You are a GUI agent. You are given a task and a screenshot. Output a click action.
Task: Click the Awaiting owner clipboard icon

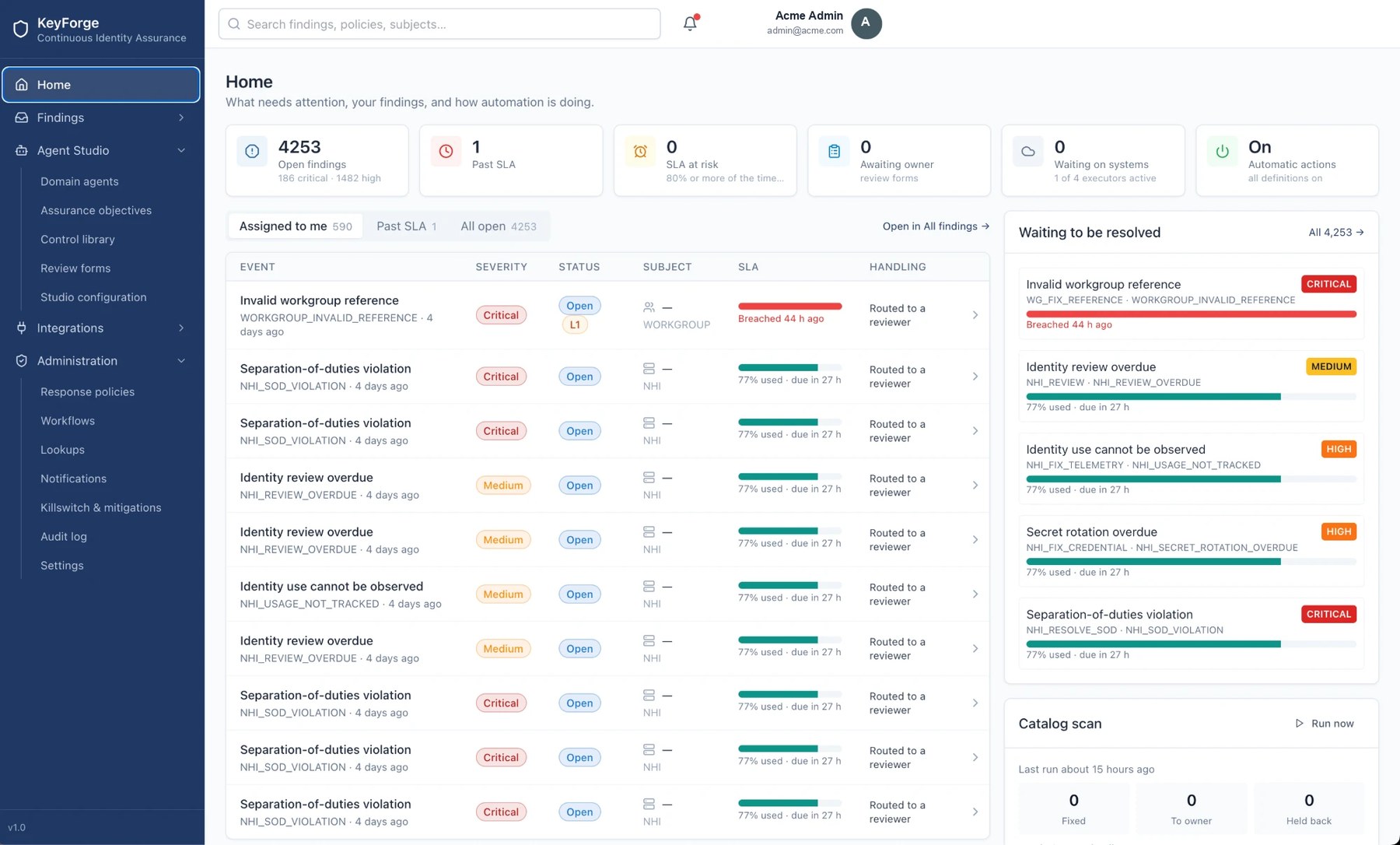pos(834,152)
